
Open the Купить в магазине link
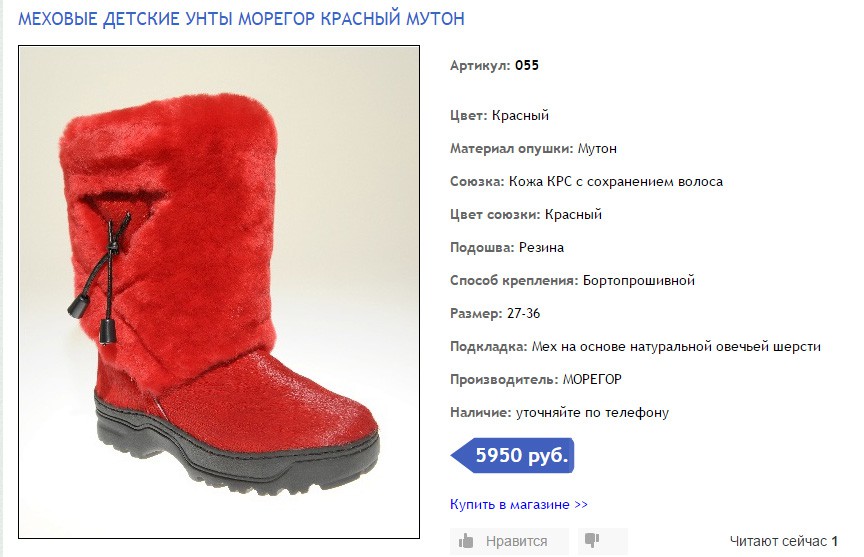pos(519,505)
